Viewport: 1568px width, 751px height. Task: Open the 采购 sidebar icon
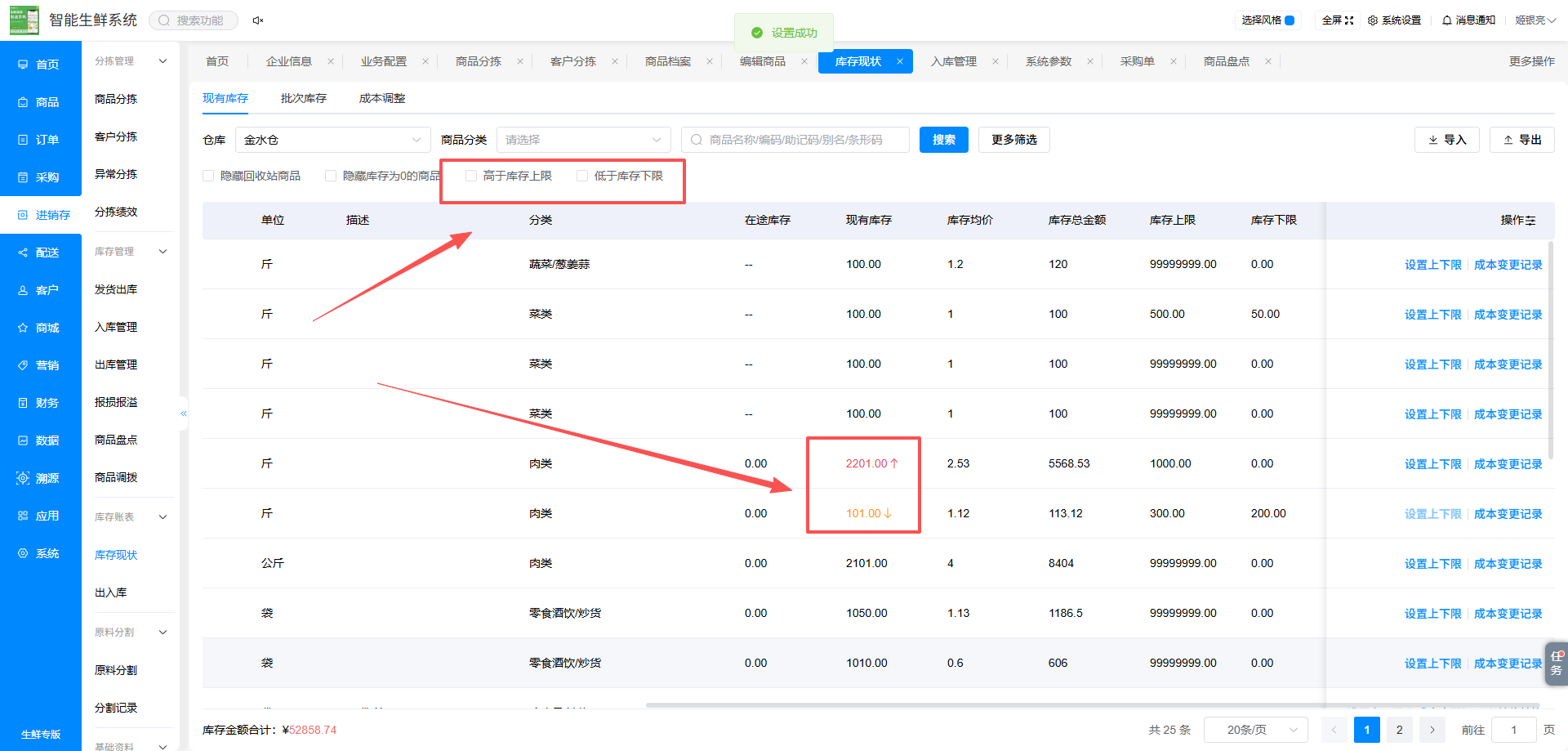23,177
